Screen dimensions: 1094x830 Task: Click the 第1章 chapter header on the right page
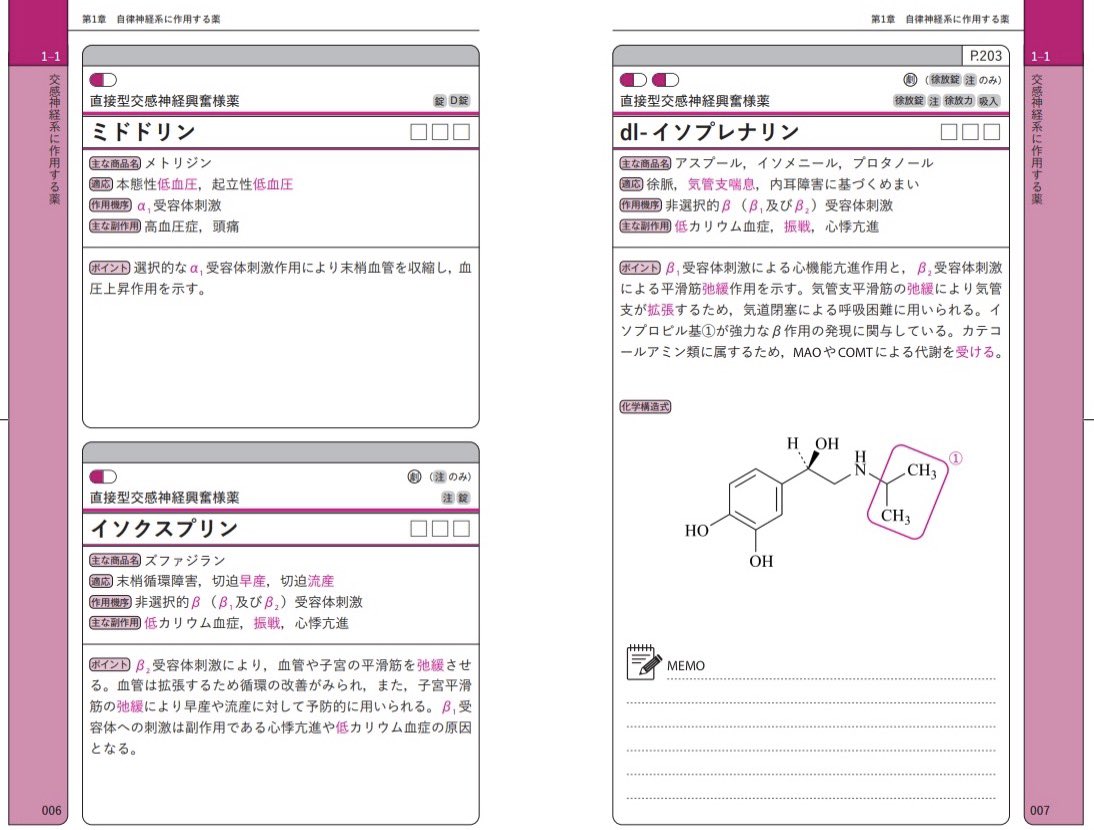click(x=940, y=20)
